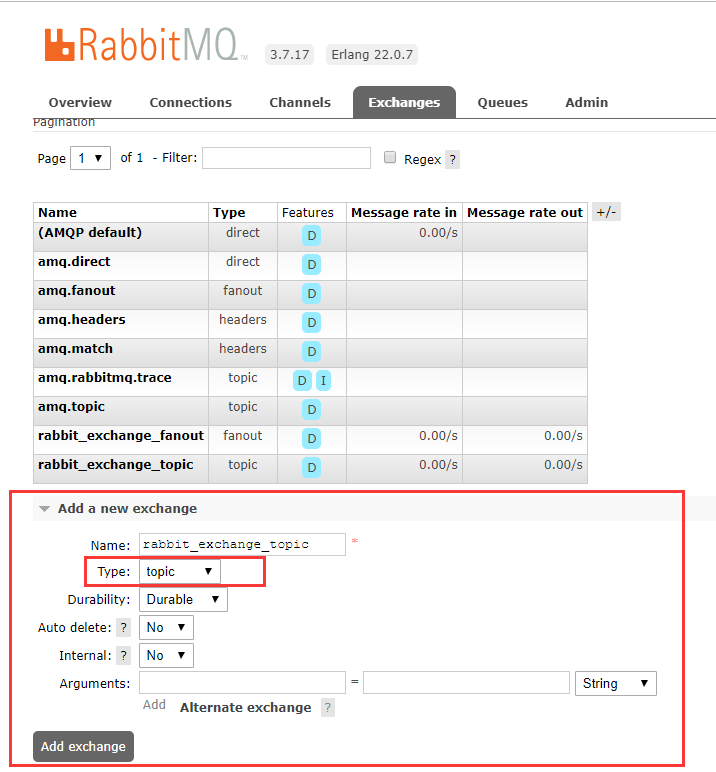Open the rabbit_exchange_fanout exchange
Image resolution: width=716 pixels, height=772 pixels.
121,436
